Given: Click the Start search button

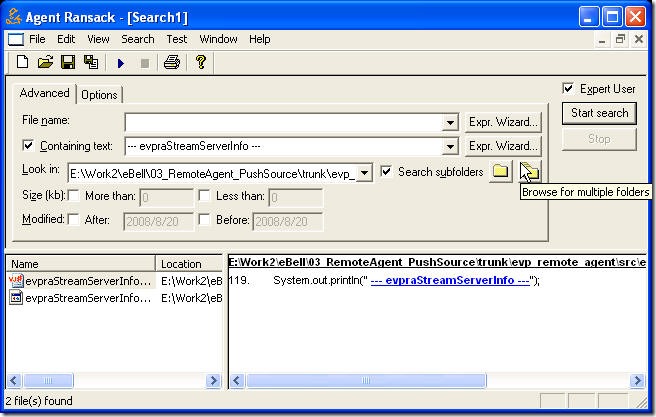Looking at the screenshot, I should (599, 113).
